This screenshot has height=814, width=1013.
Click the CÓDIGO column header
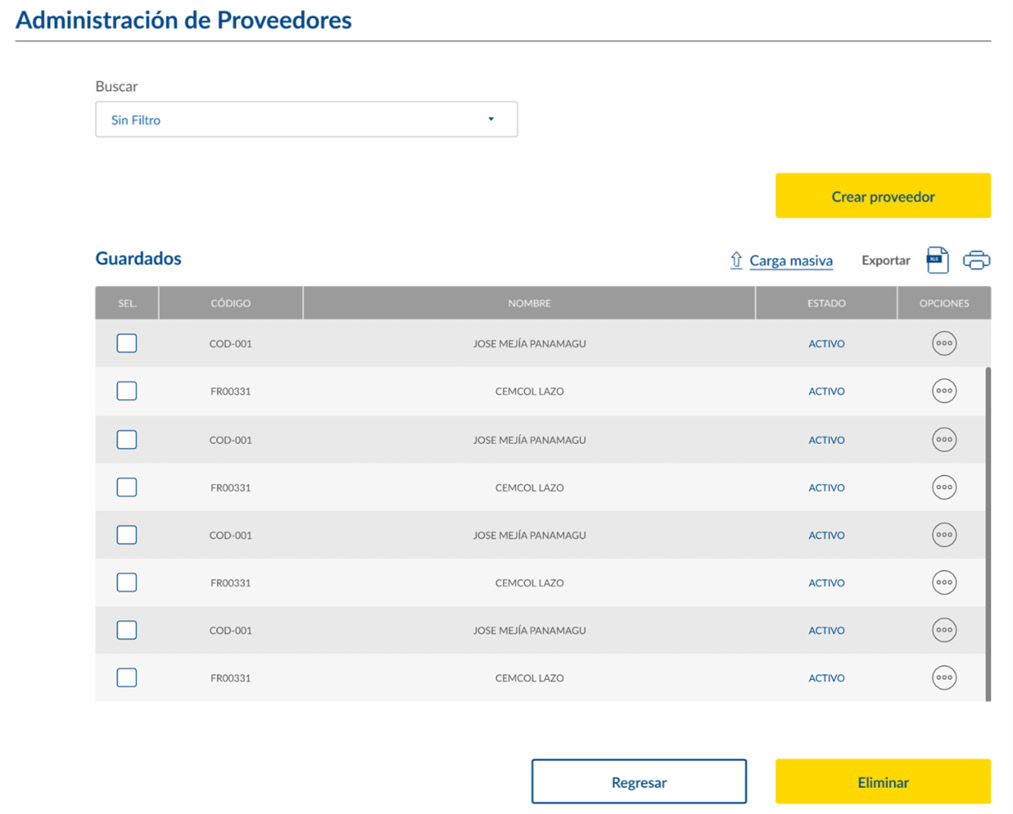tap(230, 304)
